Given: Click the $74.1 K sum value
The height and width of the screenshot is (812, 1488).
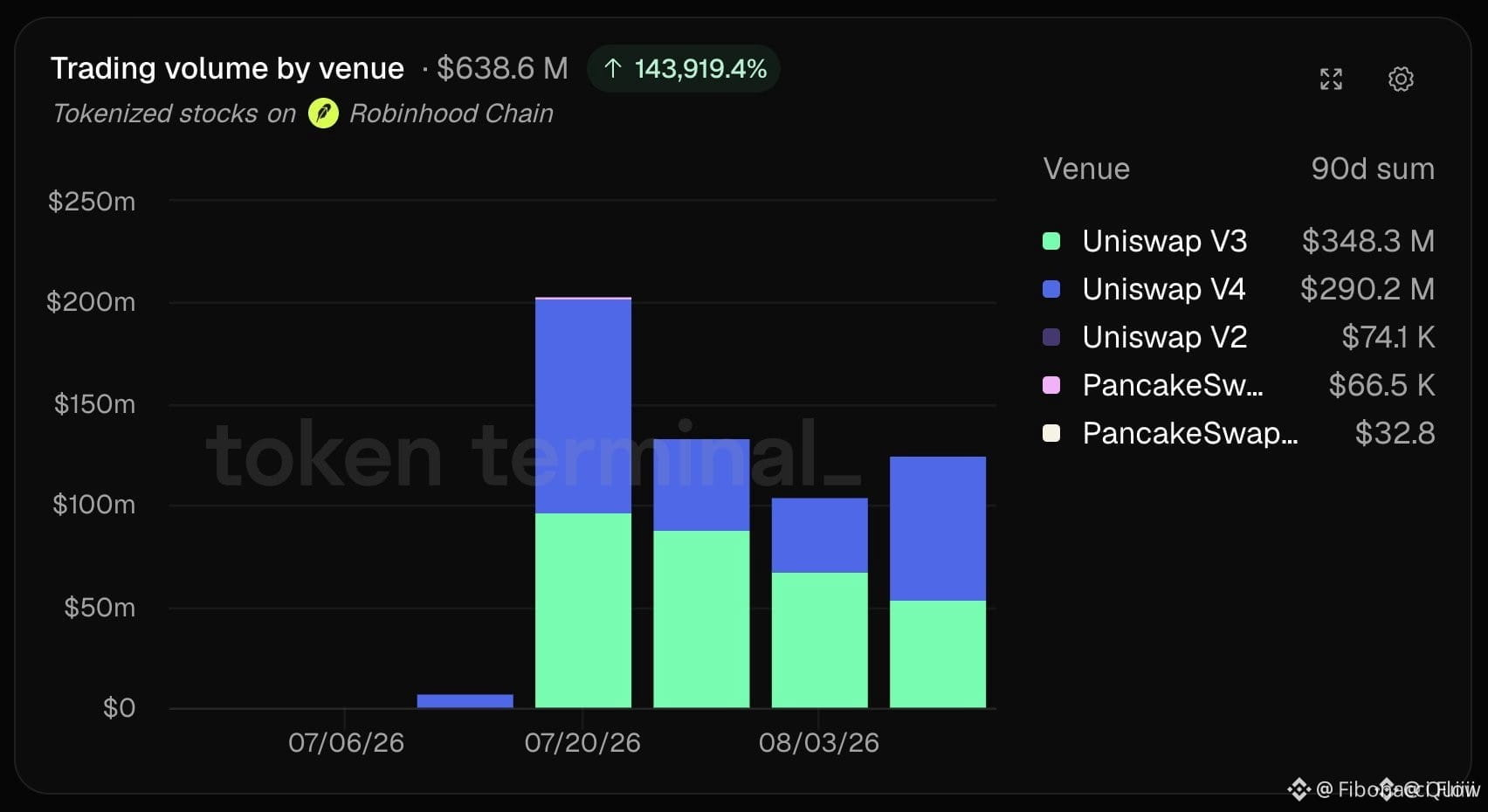Looking at the screenshot, I should click(x=1388, y=337).
